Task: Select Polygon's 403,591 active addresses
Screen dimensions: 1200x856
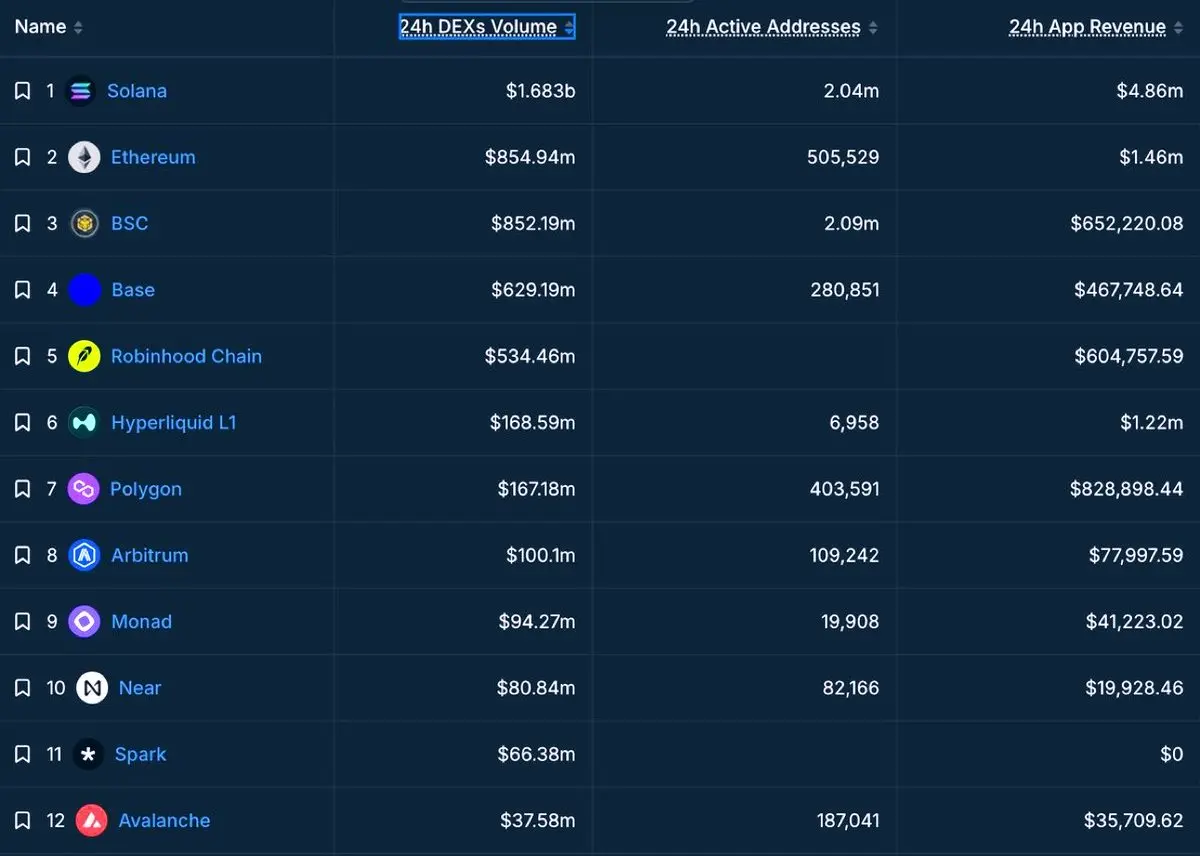Action: coord(843,489)
